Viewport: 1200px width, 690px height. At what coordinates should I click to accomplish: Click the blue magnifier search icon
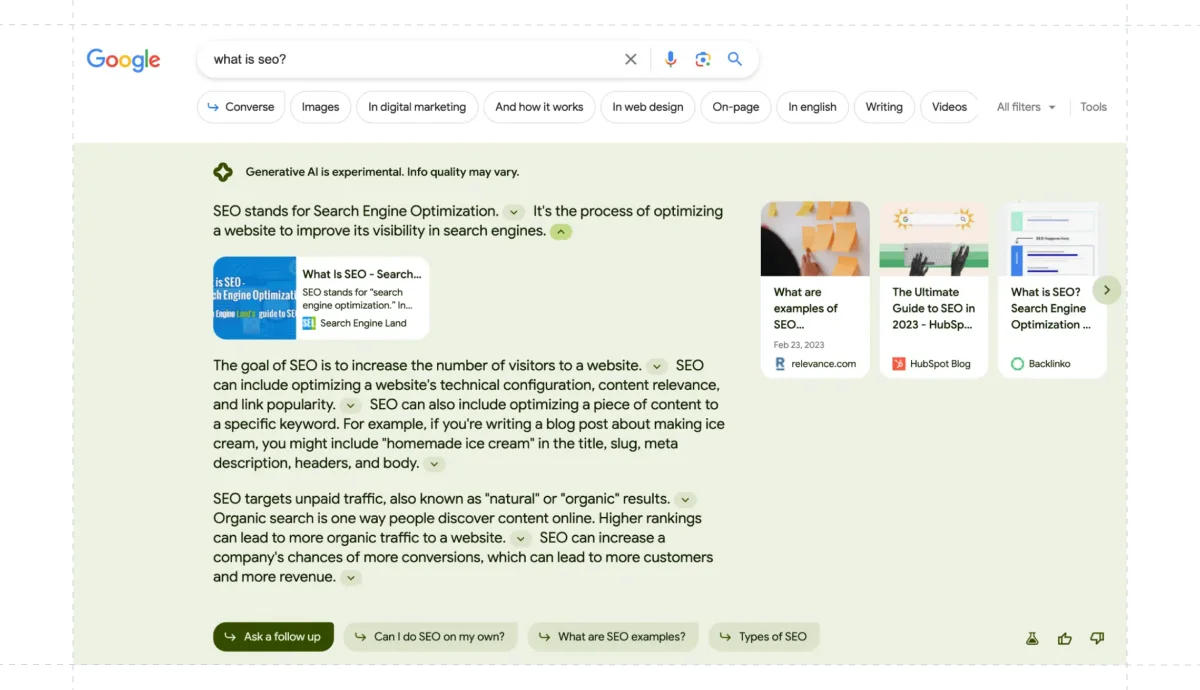tap(735, 59)
